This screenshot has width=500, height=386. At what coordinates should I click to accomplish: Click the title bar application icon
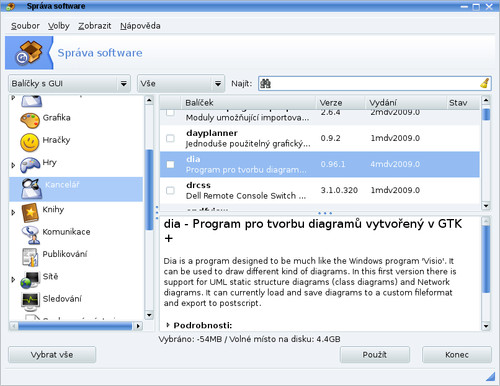11,6
